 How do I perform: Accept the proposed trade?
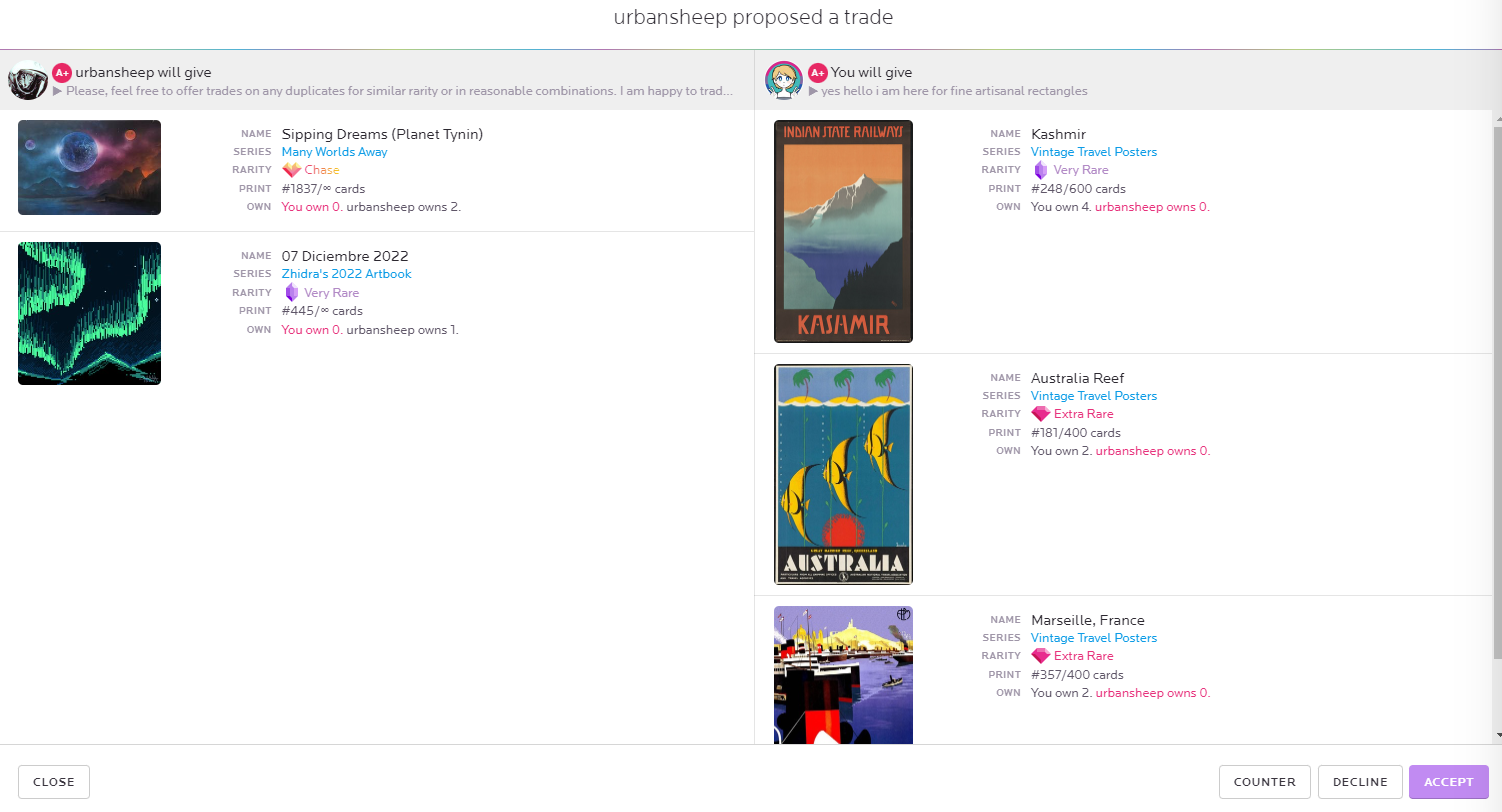(1448, 782)
